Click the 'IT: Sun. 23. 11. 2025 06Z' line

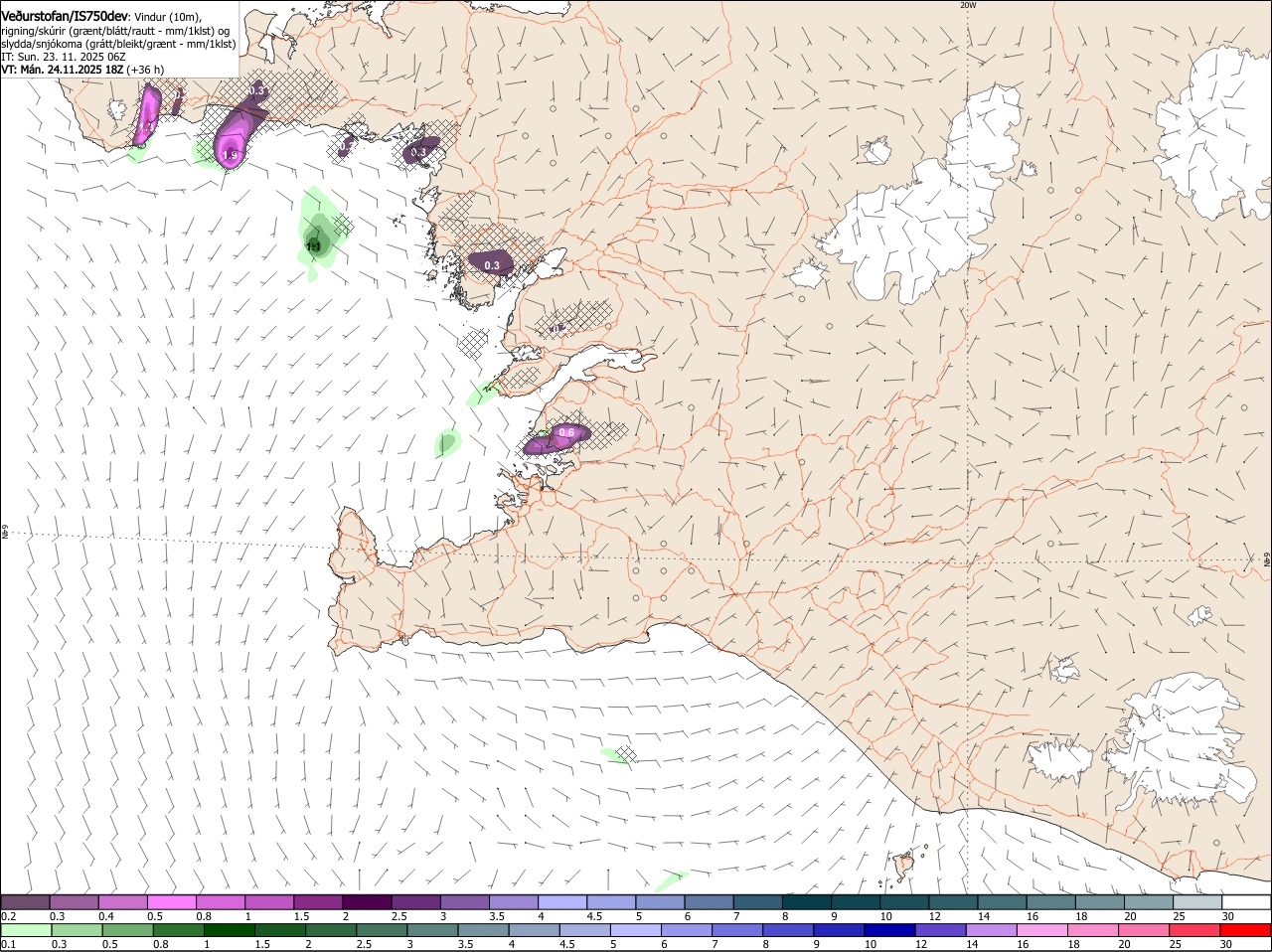(64, 57)
